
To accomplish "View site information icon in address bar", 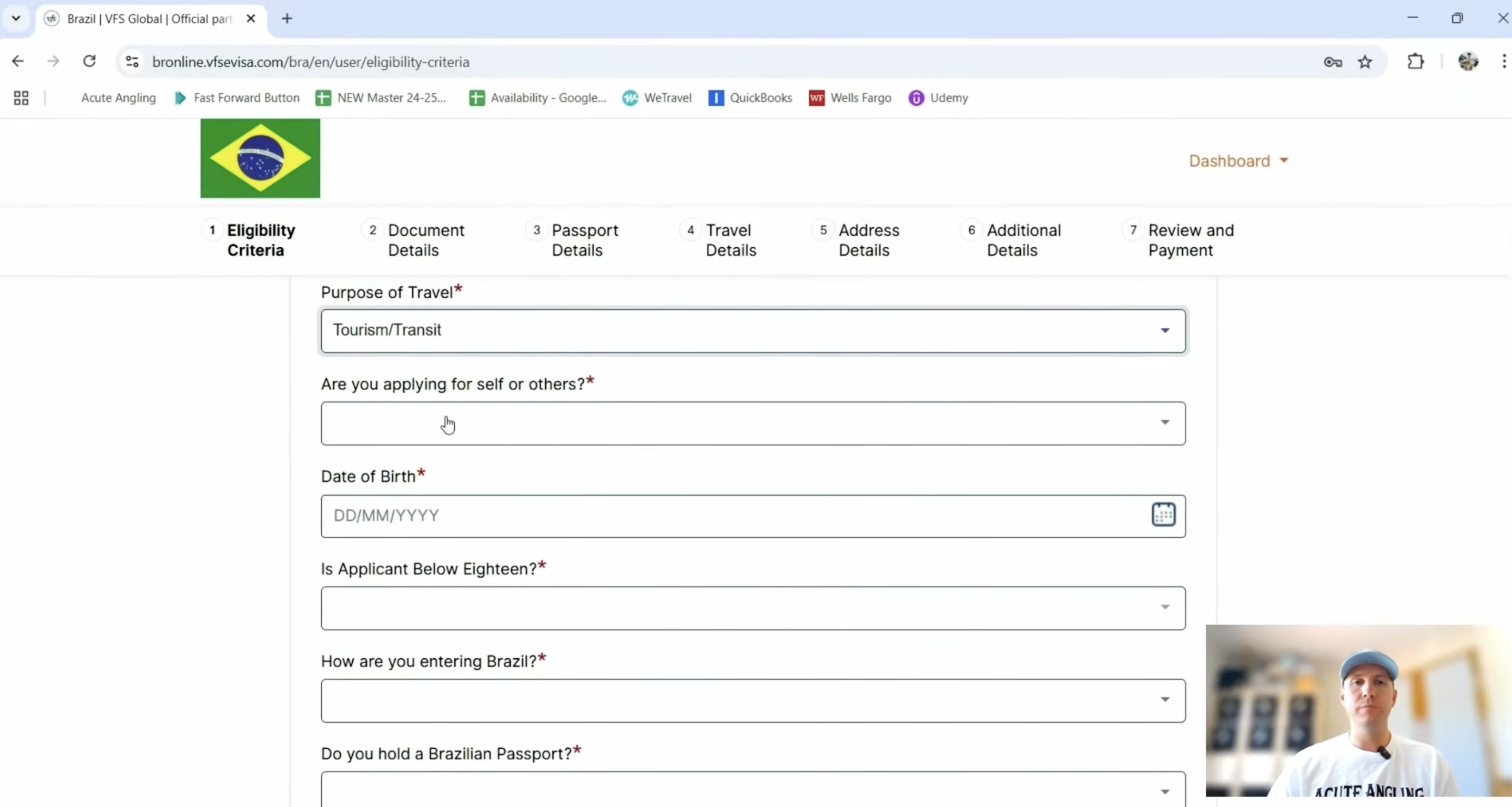I will coord(132,62).
